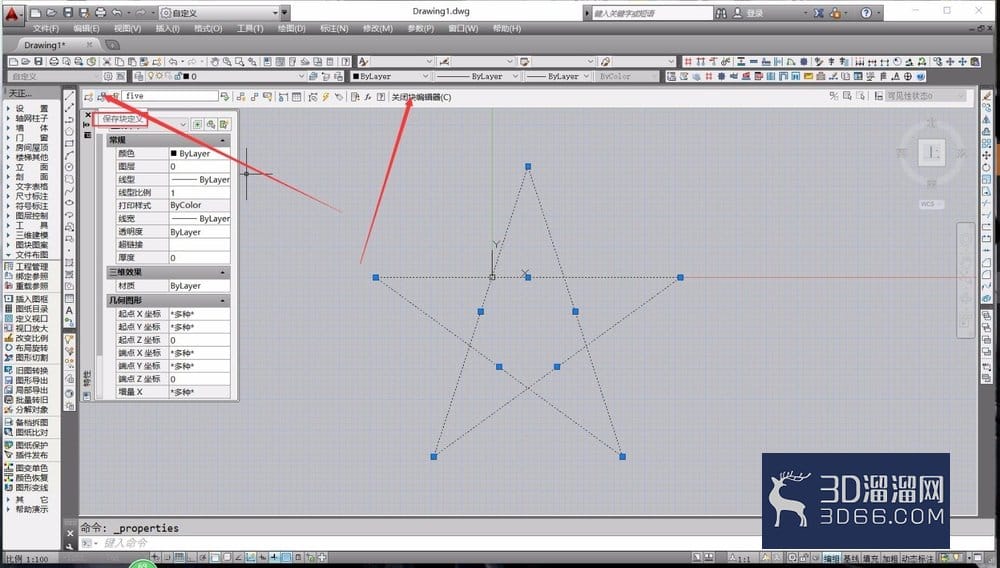Expand 文字表格 in the 天正 side menu
Screen dimensions: 1000x568
coord(31,186)
